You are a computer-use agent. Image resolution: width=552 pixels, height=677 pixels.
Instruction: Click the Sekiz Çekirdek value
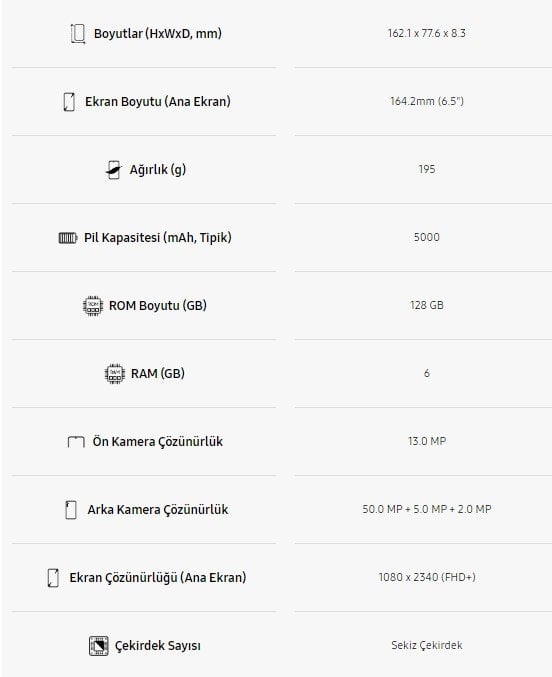427,645
